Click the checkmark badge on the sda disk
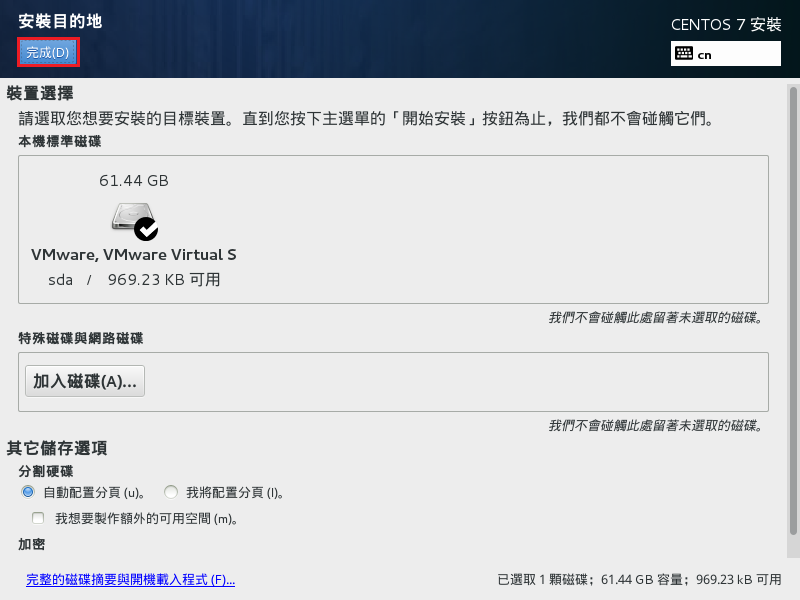 [146, 229]
